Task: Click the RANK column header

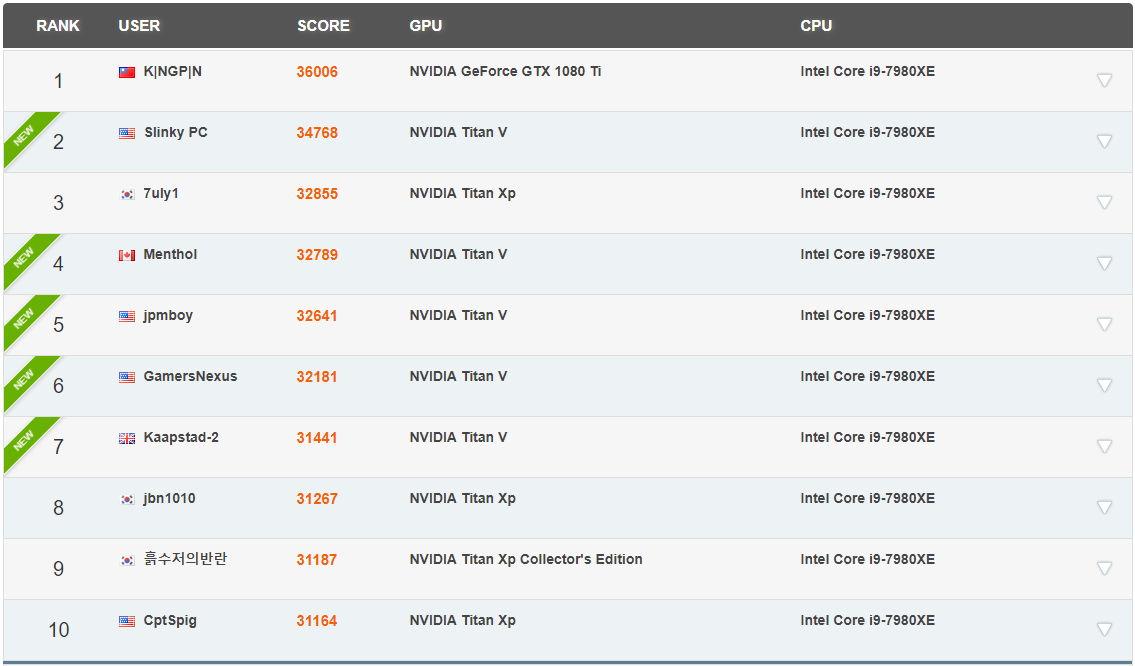Action: pos(58,26)
